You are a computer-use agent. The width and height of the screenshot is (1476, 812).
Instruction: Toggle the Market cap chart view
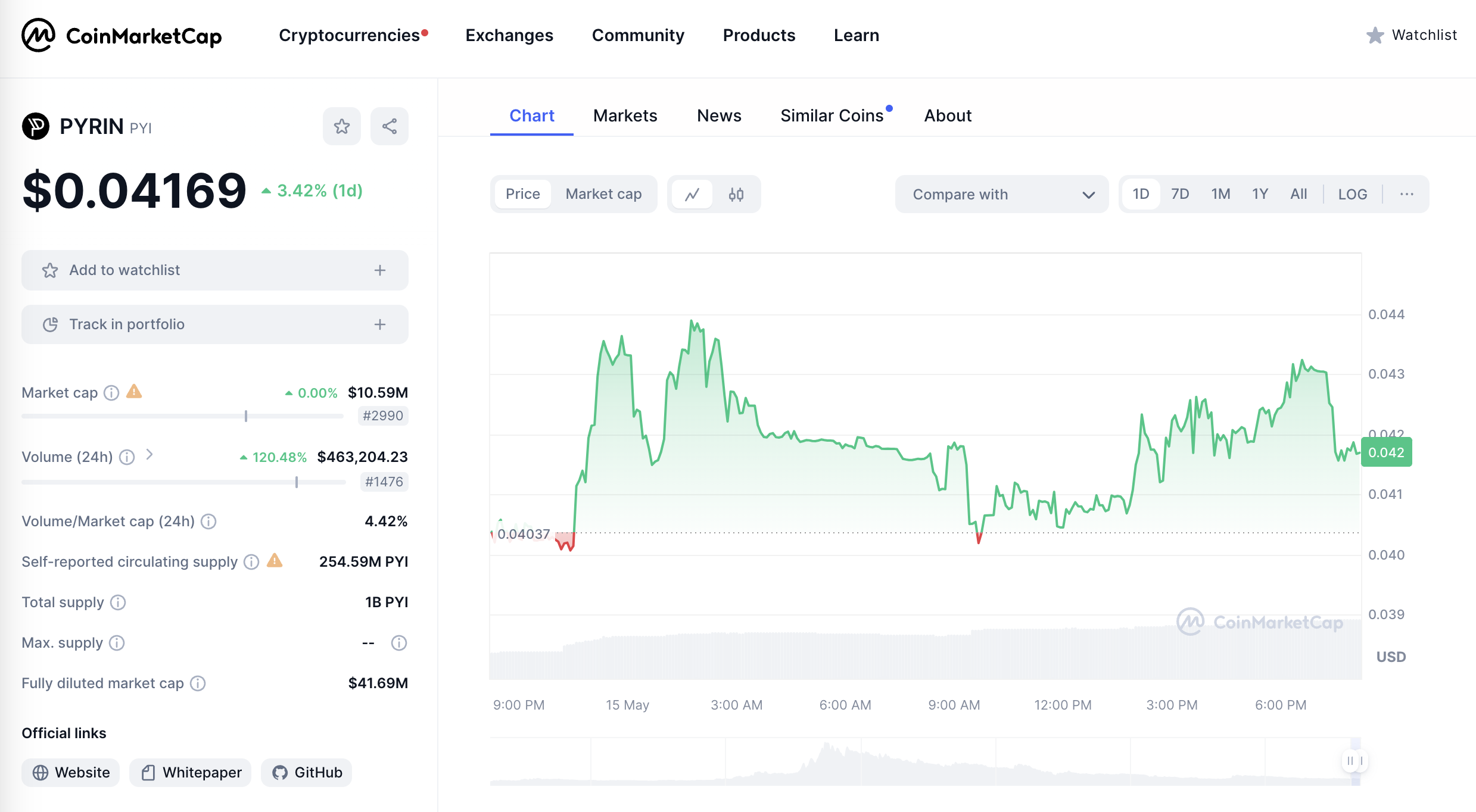603,194
